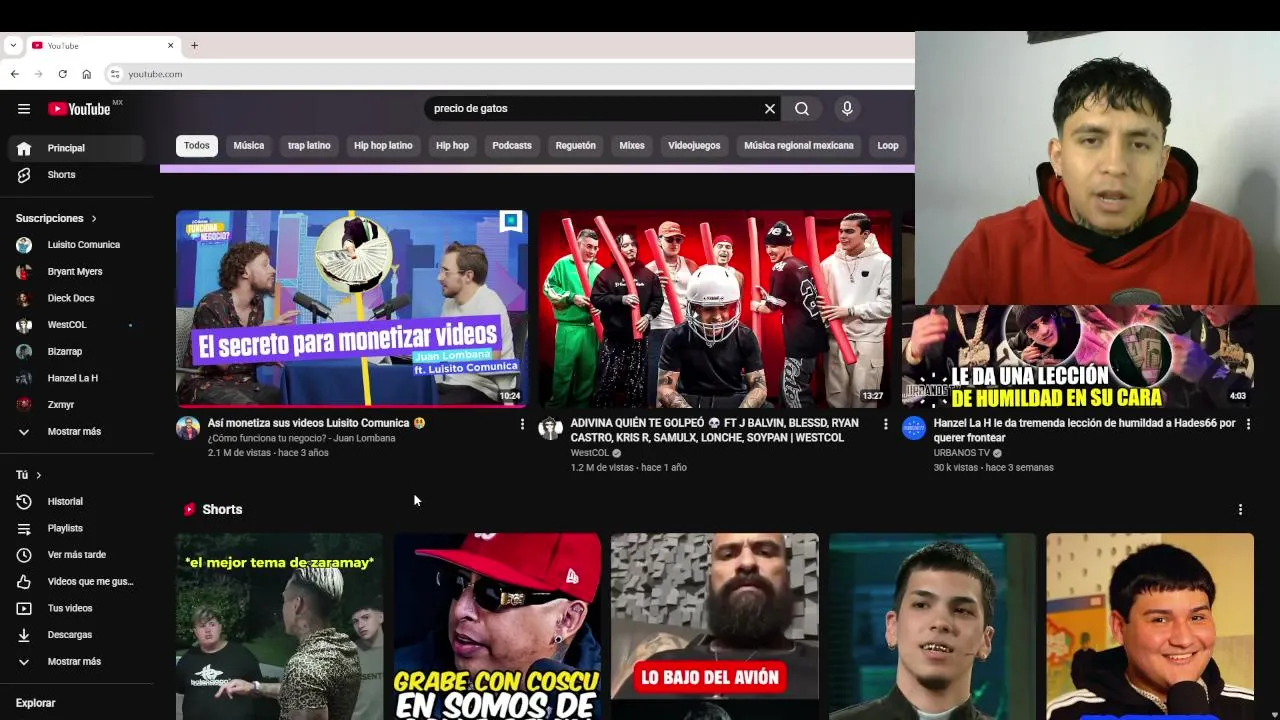Click the Explorar section heading
The image size is (1280, 720).
[35, 703]
